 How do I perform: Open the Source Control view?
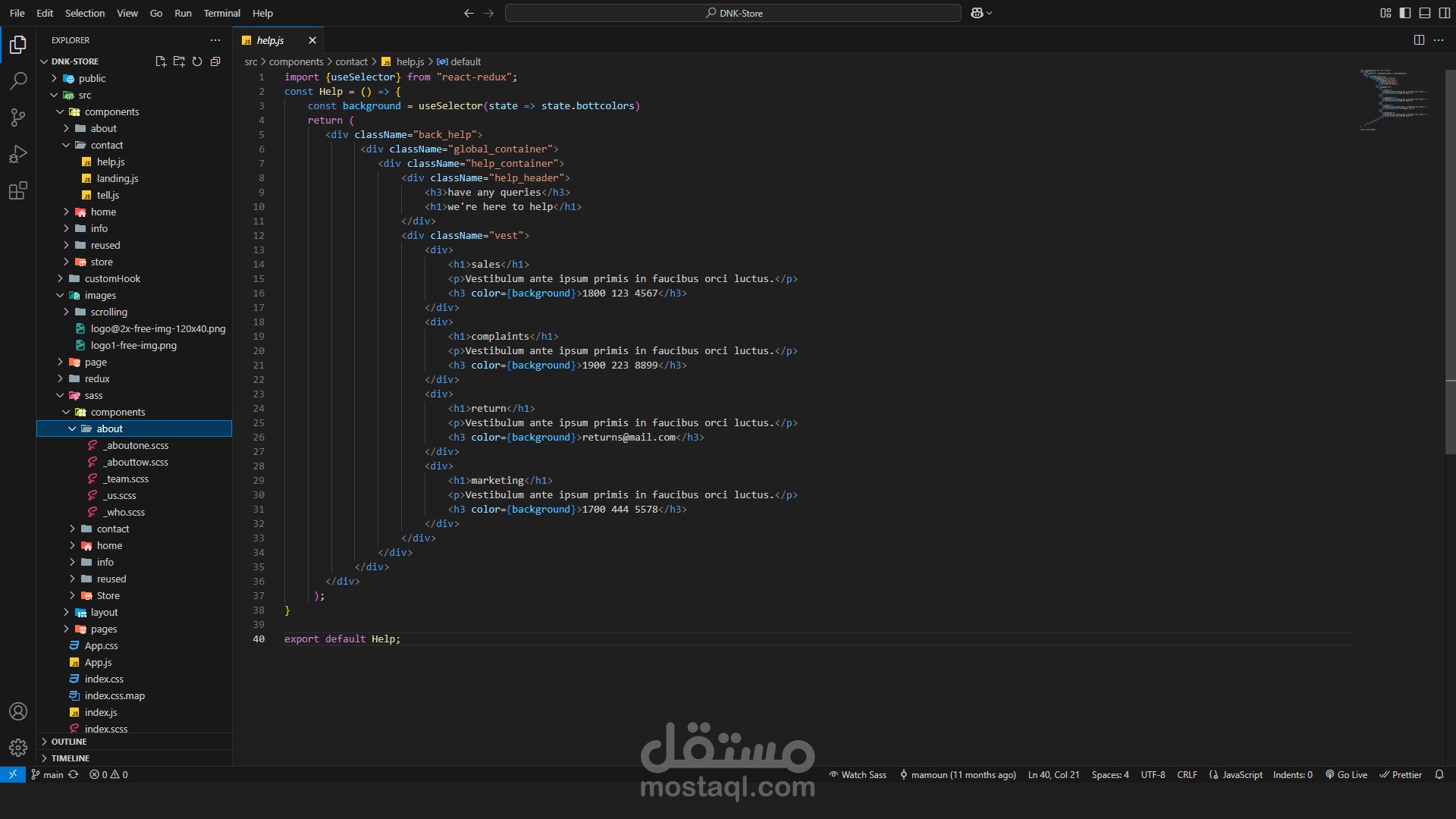pos(18,118)
